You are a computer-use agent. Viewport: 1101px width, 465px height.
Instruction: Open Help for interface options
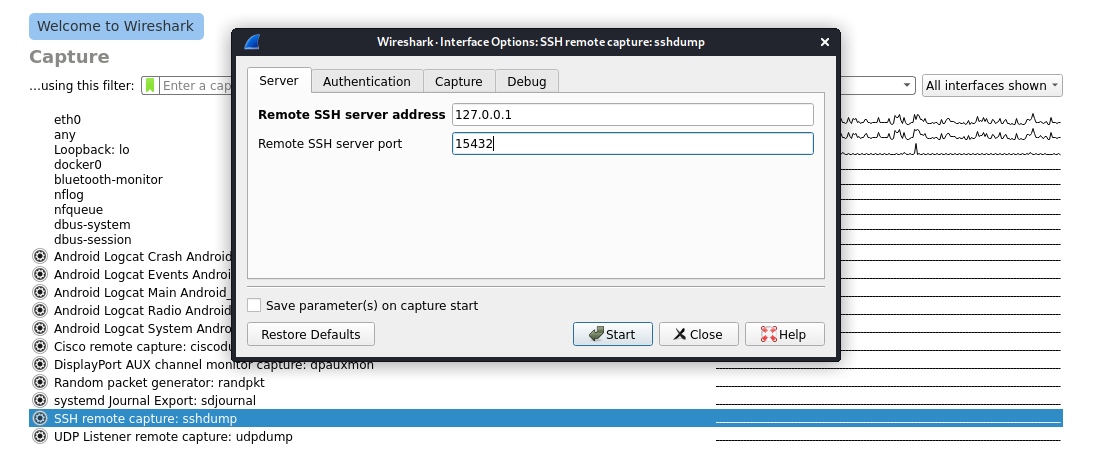coord(784,334)
